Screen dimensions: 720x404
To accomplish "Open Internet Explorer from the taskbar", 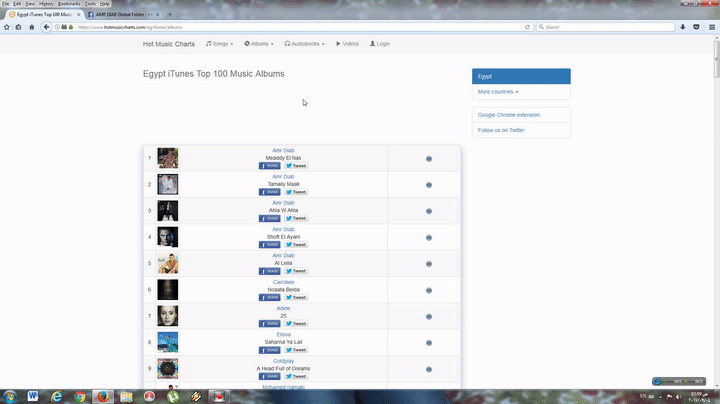I will 56,396.
